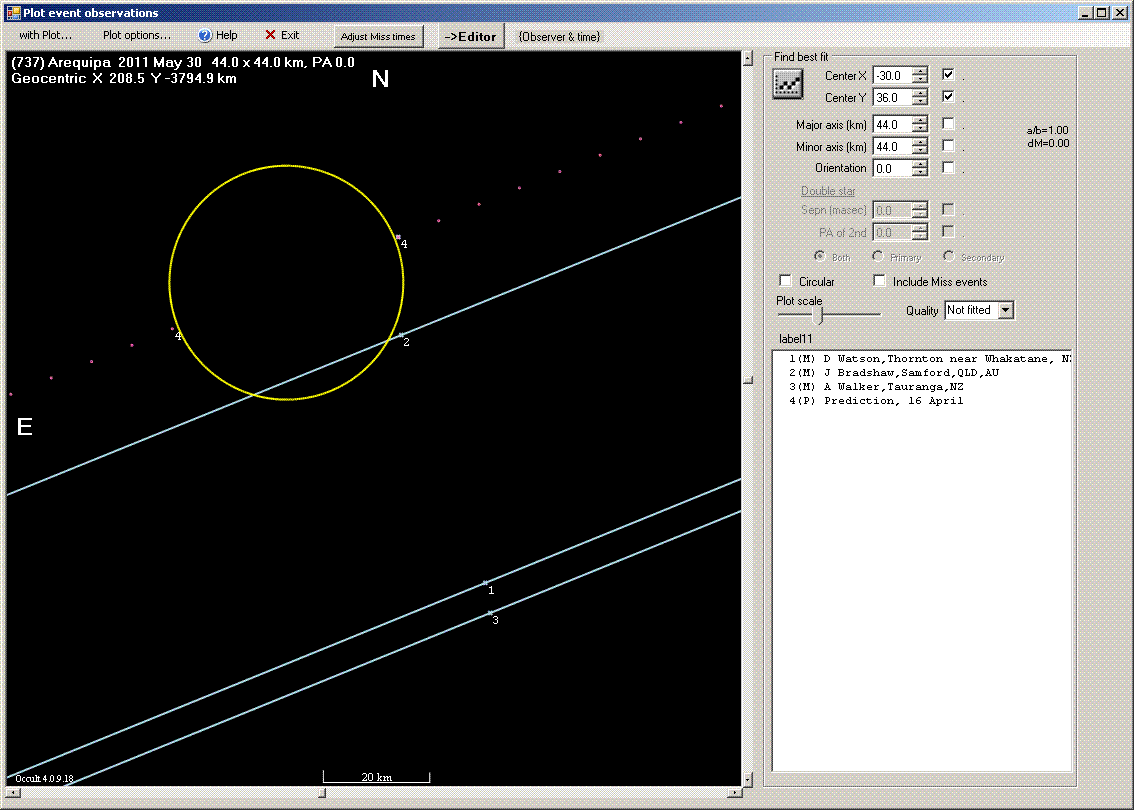This screenshot has height=810, width=1134.
Task: Click the 20 km scale bar label
Action: coord(376,777)
